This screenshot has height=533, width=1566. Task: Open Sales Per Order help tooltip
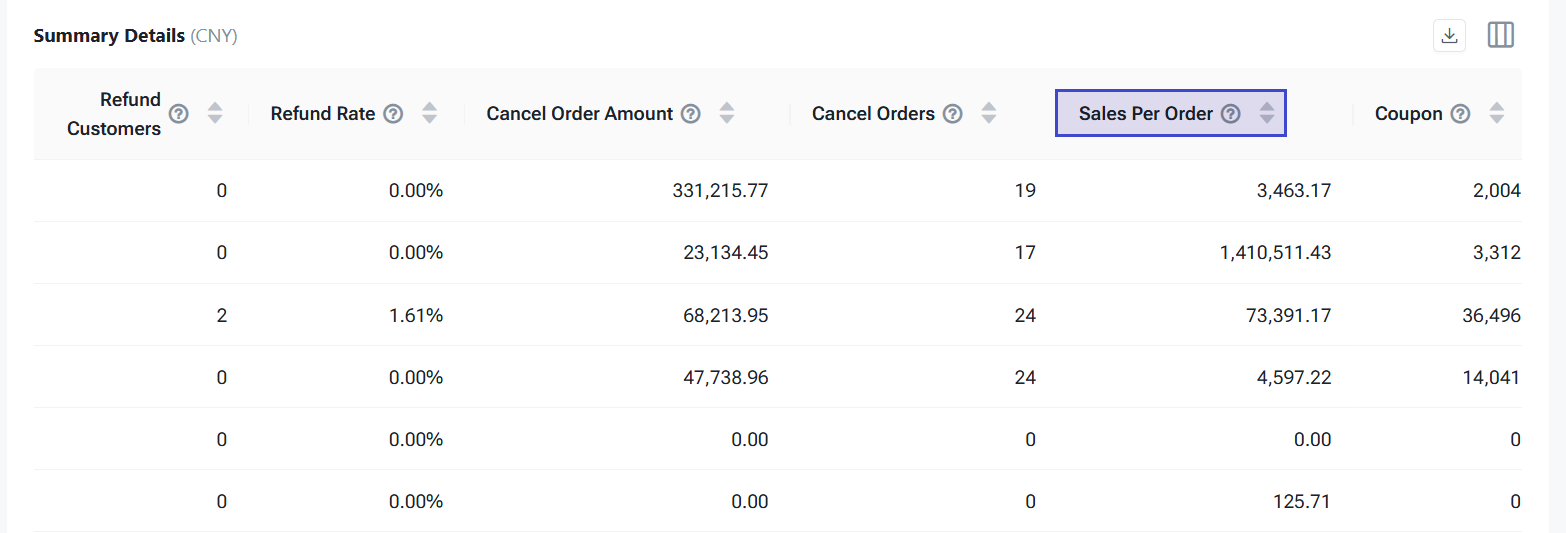[x=1231, y=114]
